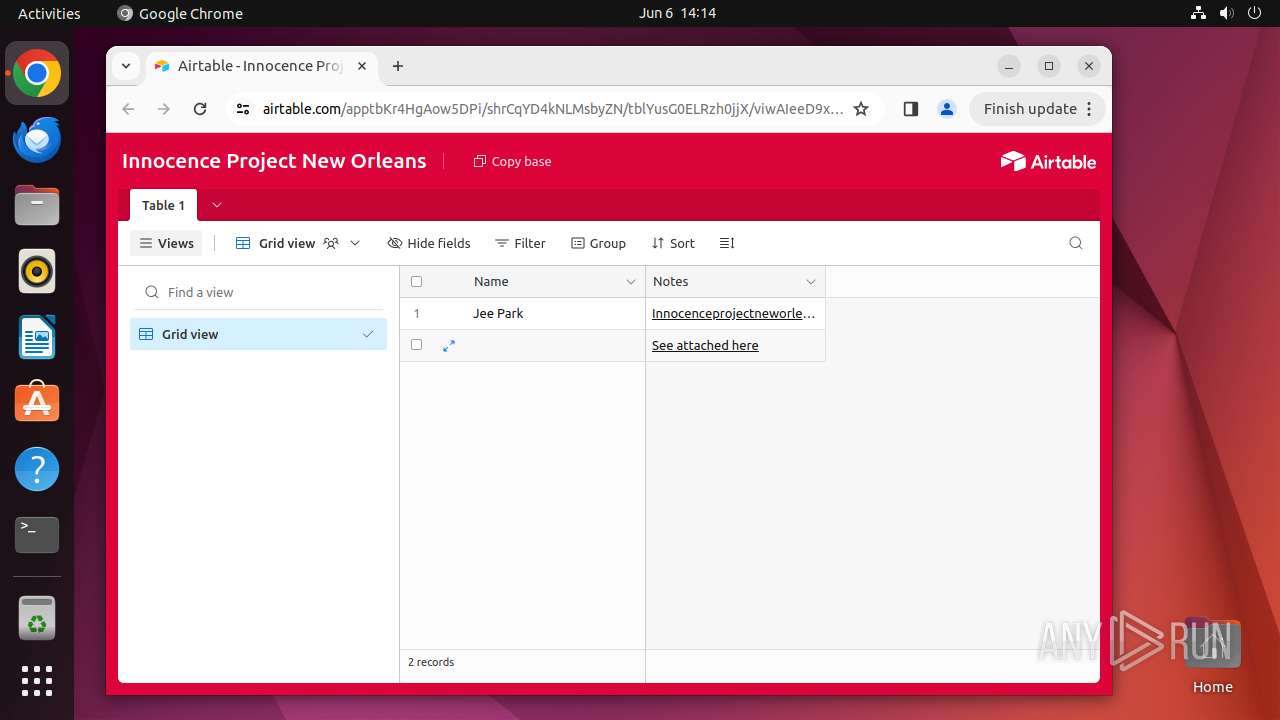Toggle the Views sidebar button
1280x720 pixels.
pos(166,243)
